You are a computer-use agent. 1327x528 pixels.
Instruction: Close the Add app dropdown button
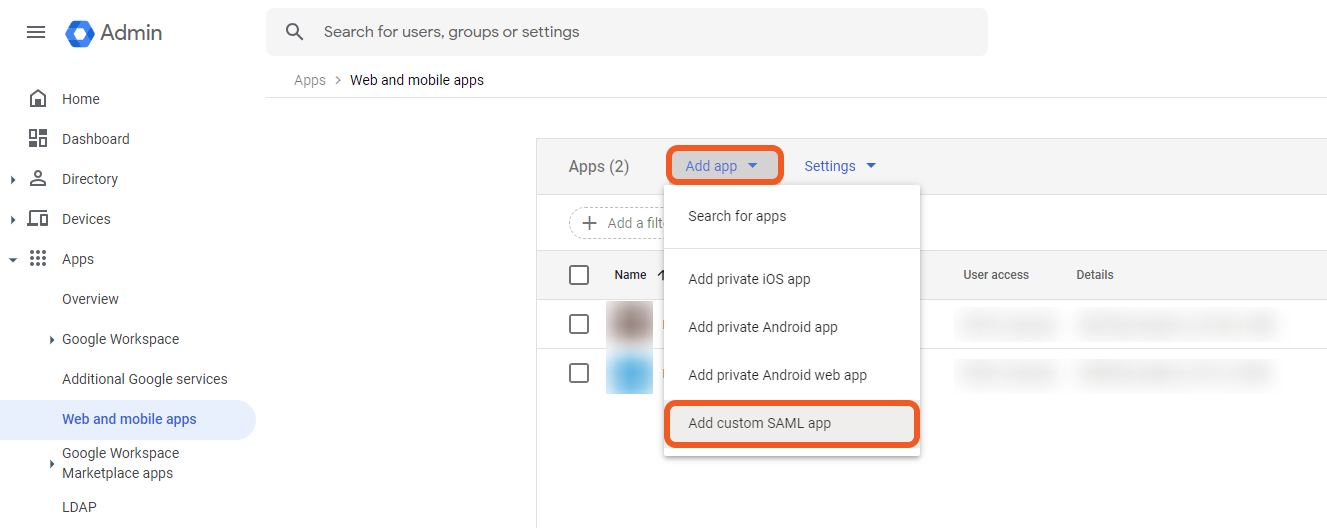point(723,166)
